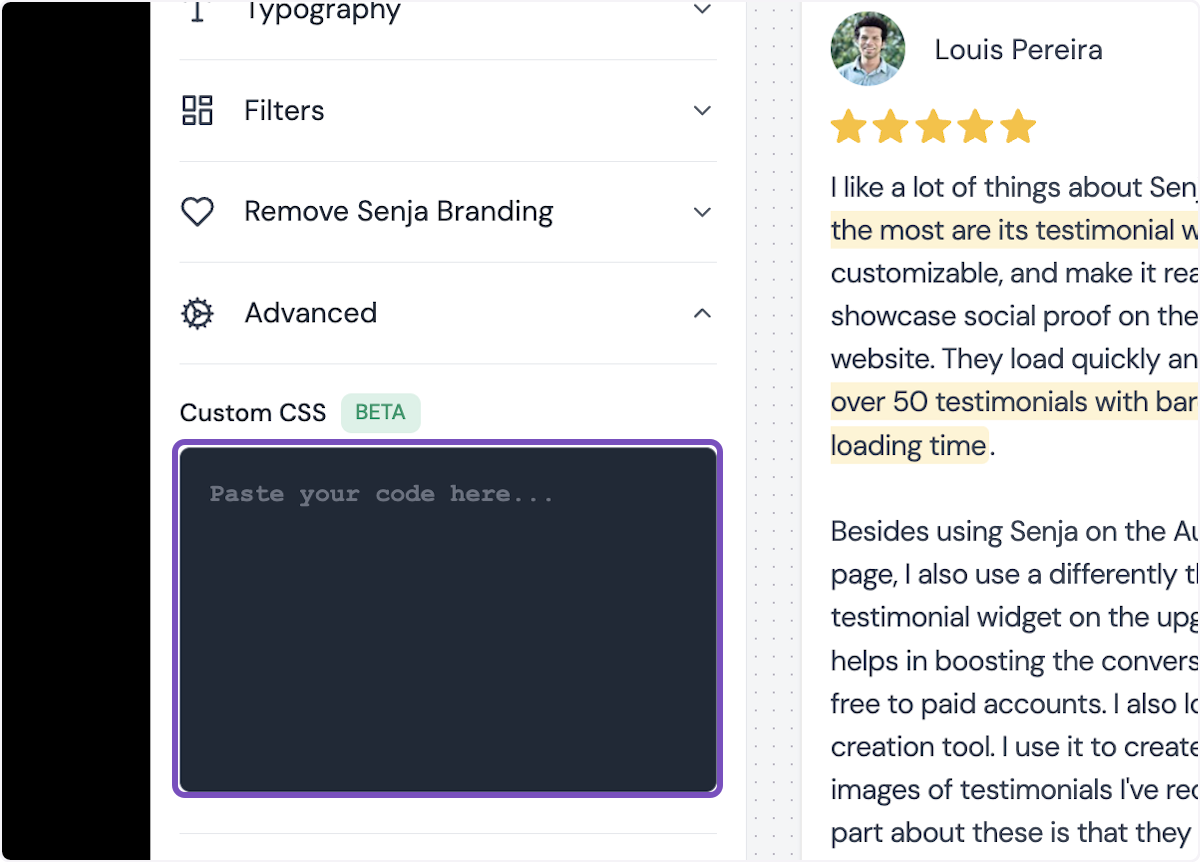Click the Filters grid icon
The height and width of the screenshot is (862, 1200).
click(197, 110)
